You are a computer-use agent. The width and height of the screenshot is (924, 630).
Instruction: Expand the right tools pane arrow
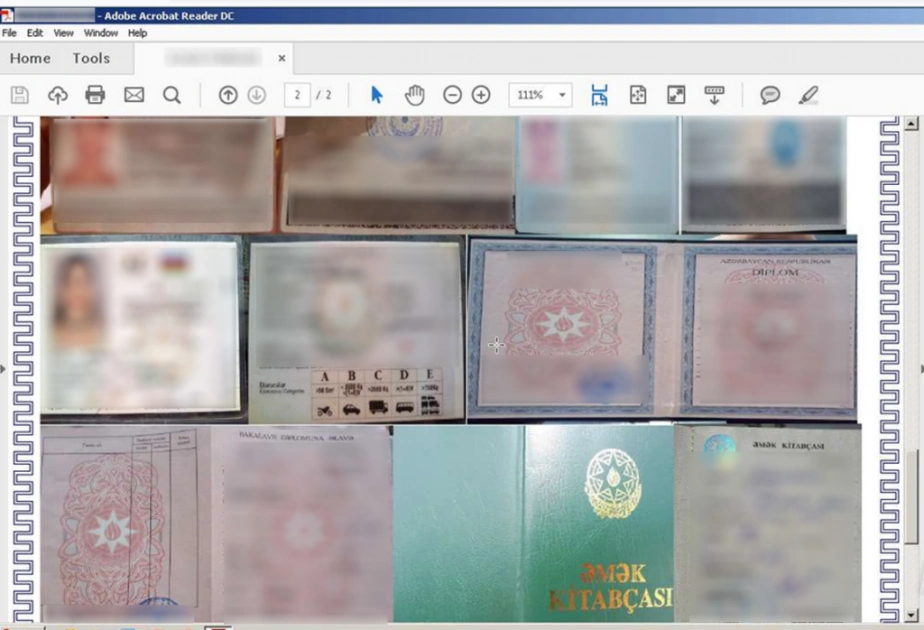coord(921,369)
